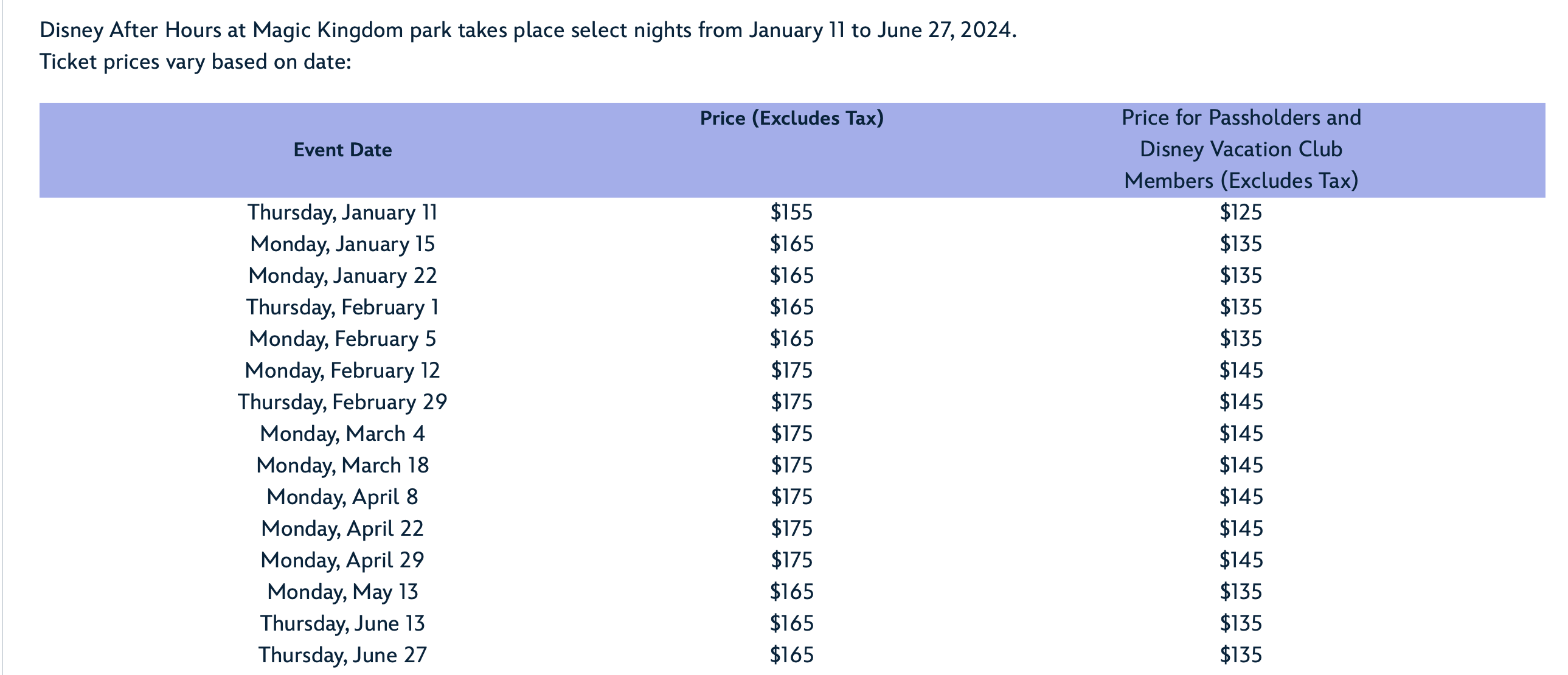This screenshot has height=675, width=1568.
Task: Click Monday, February 5 in the table
Action: point(342,339)
